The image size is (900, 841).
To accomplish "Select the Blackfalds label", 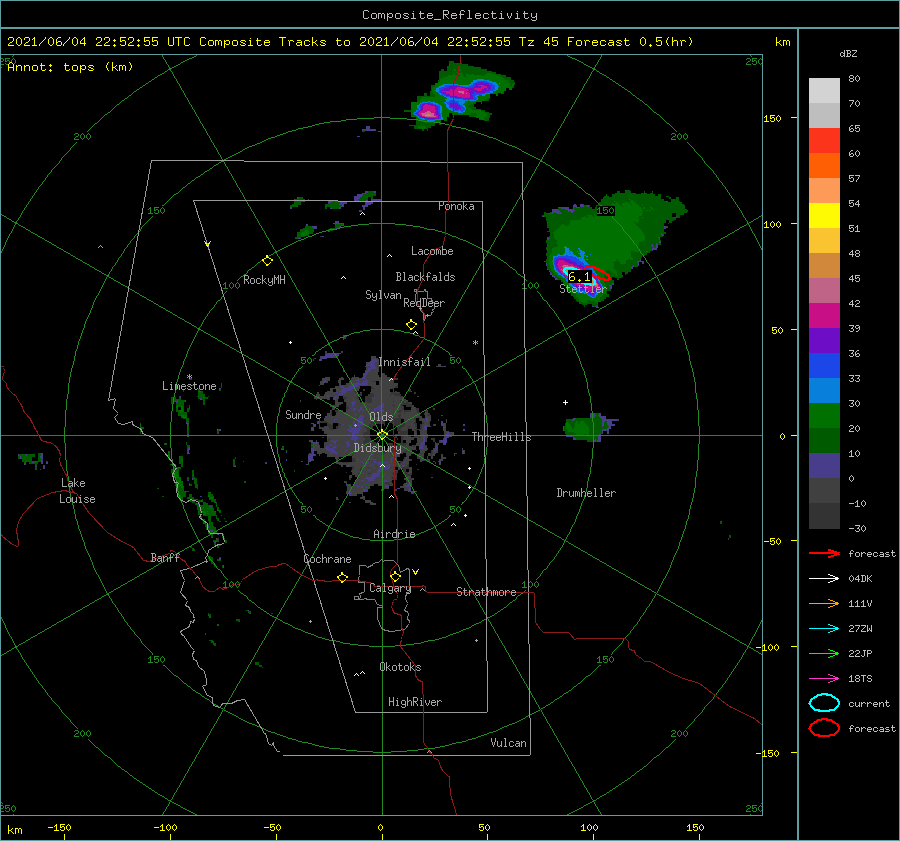I will coord(425,277).
